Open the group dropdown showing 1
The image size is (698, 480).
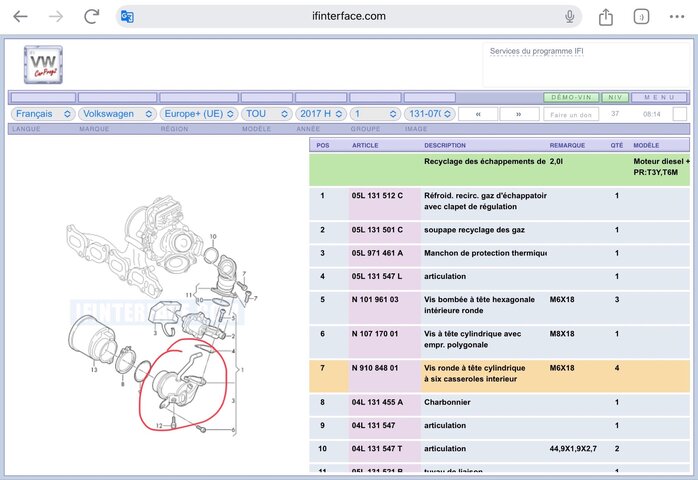click(x=375, y=114)
